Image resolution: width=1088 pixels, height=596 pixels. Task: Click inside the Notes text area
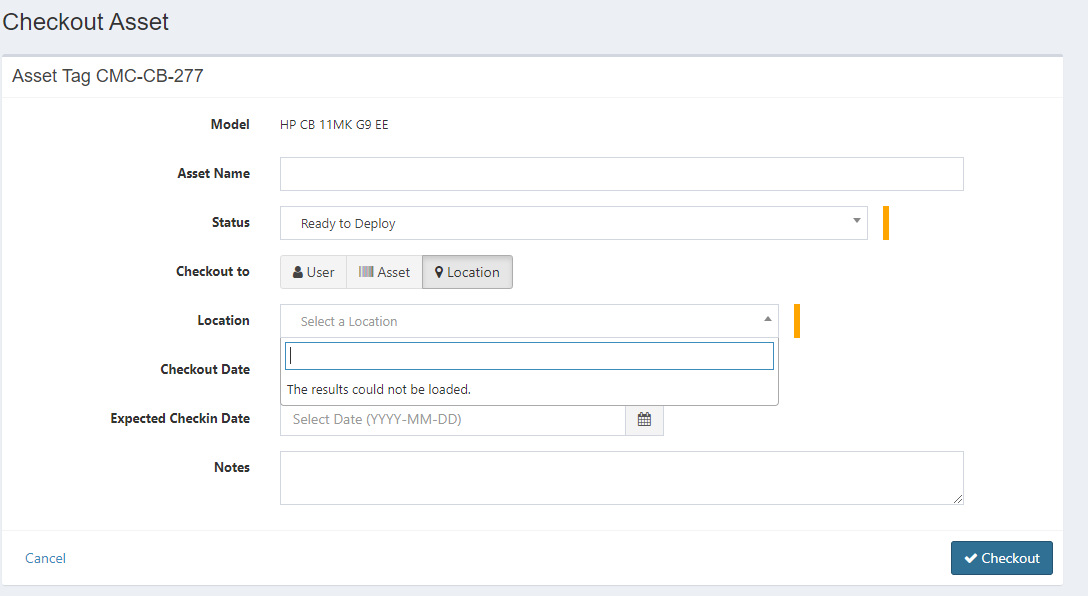tap(622, 478)
